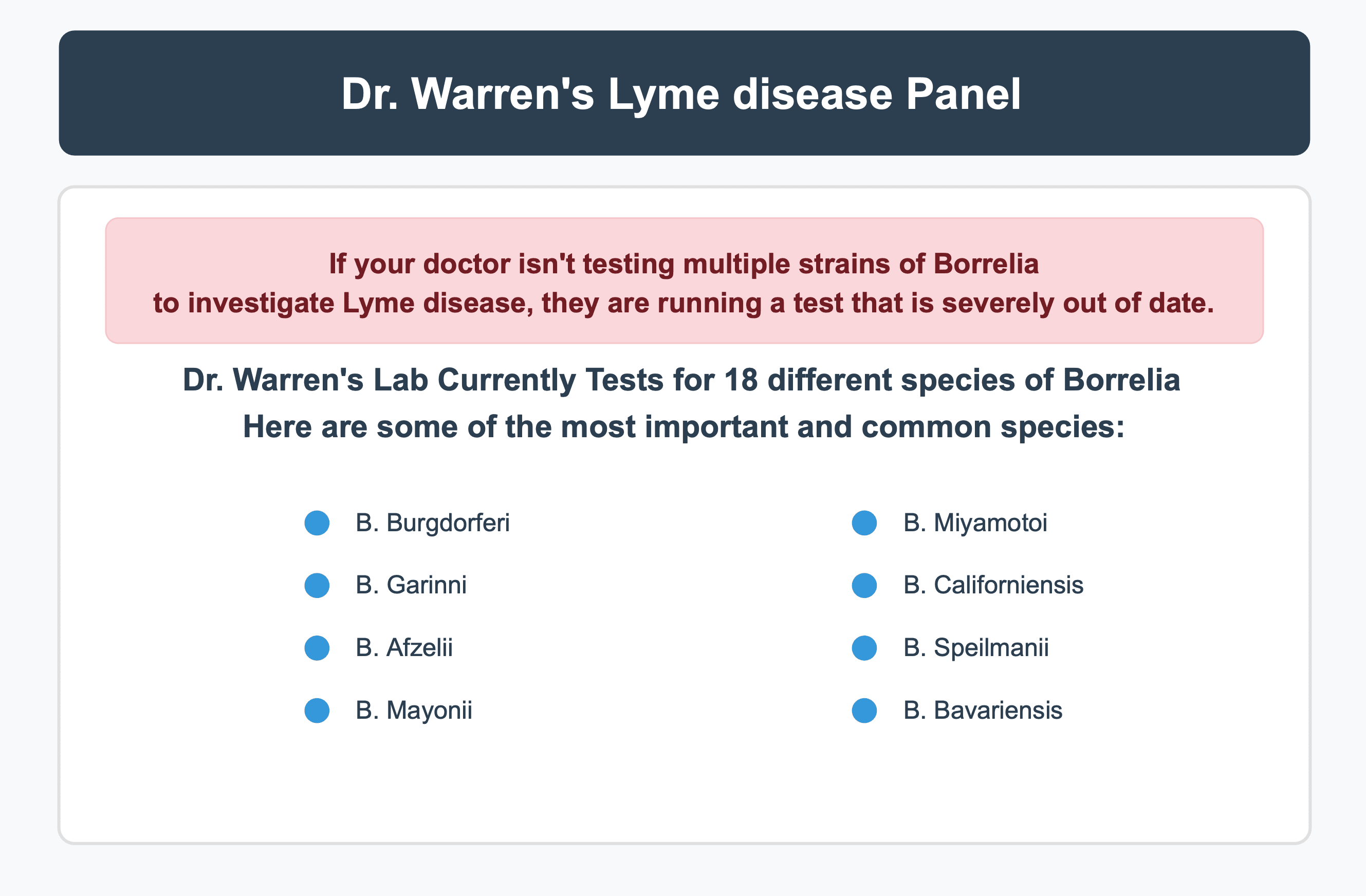The height and width of the screenshot is (896, 1366).
Task: Click the blue dot beside B. Speilmanii
Action: coord(864,648)
